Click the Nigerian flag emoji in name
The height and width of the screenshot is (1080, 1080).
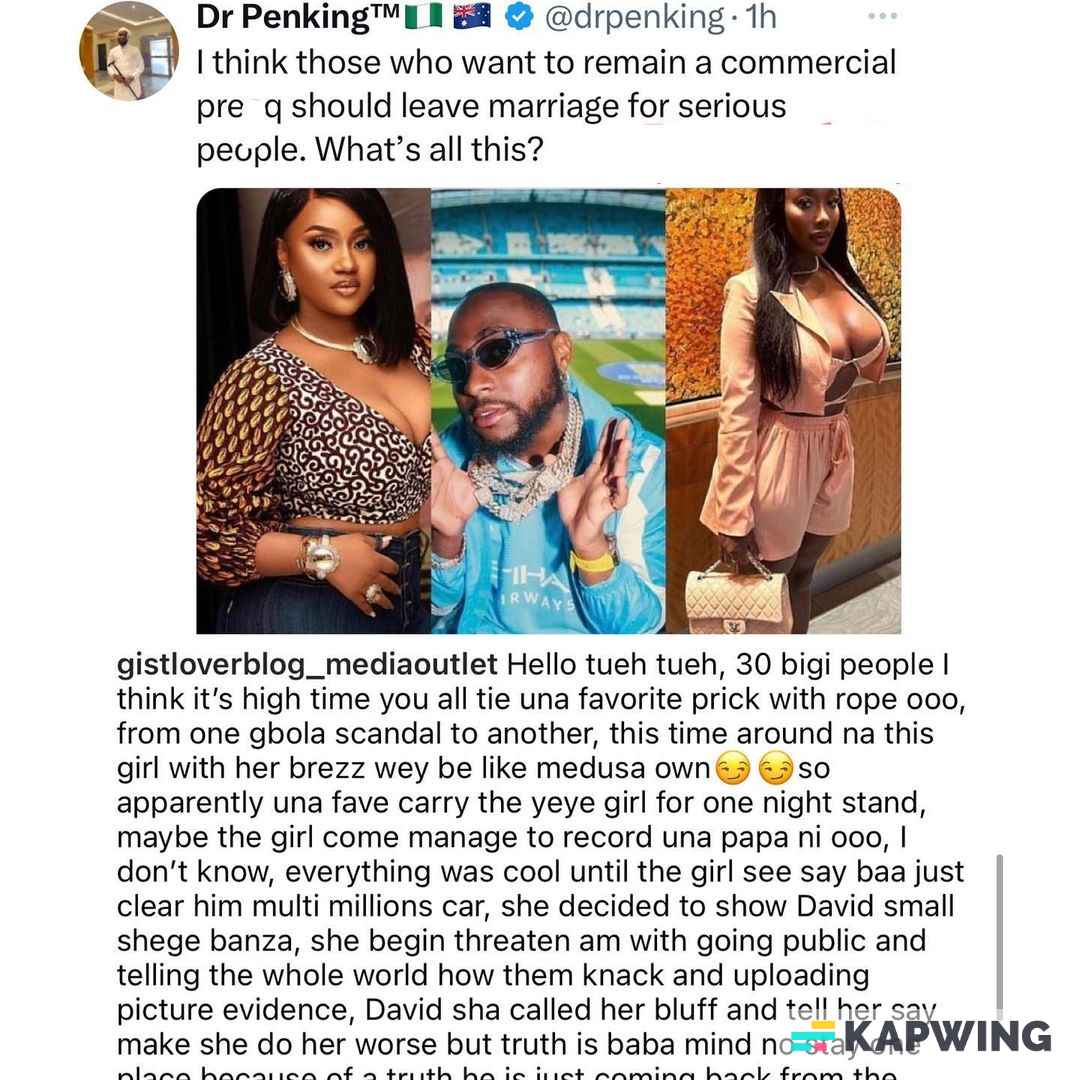coord(424,16)
